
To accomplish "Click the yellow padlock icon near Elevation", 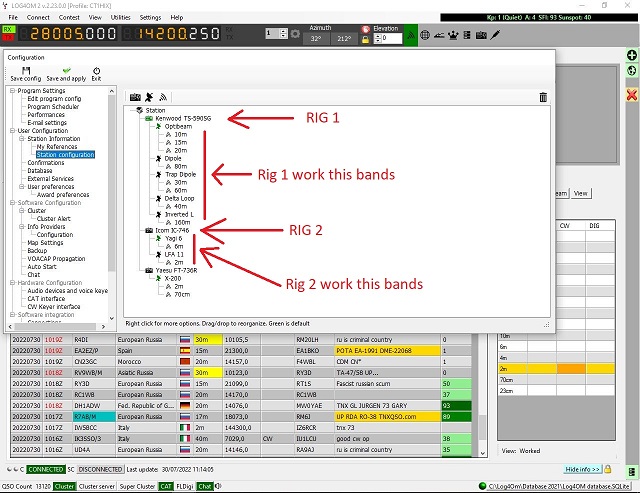I will (x=365, y=40).
